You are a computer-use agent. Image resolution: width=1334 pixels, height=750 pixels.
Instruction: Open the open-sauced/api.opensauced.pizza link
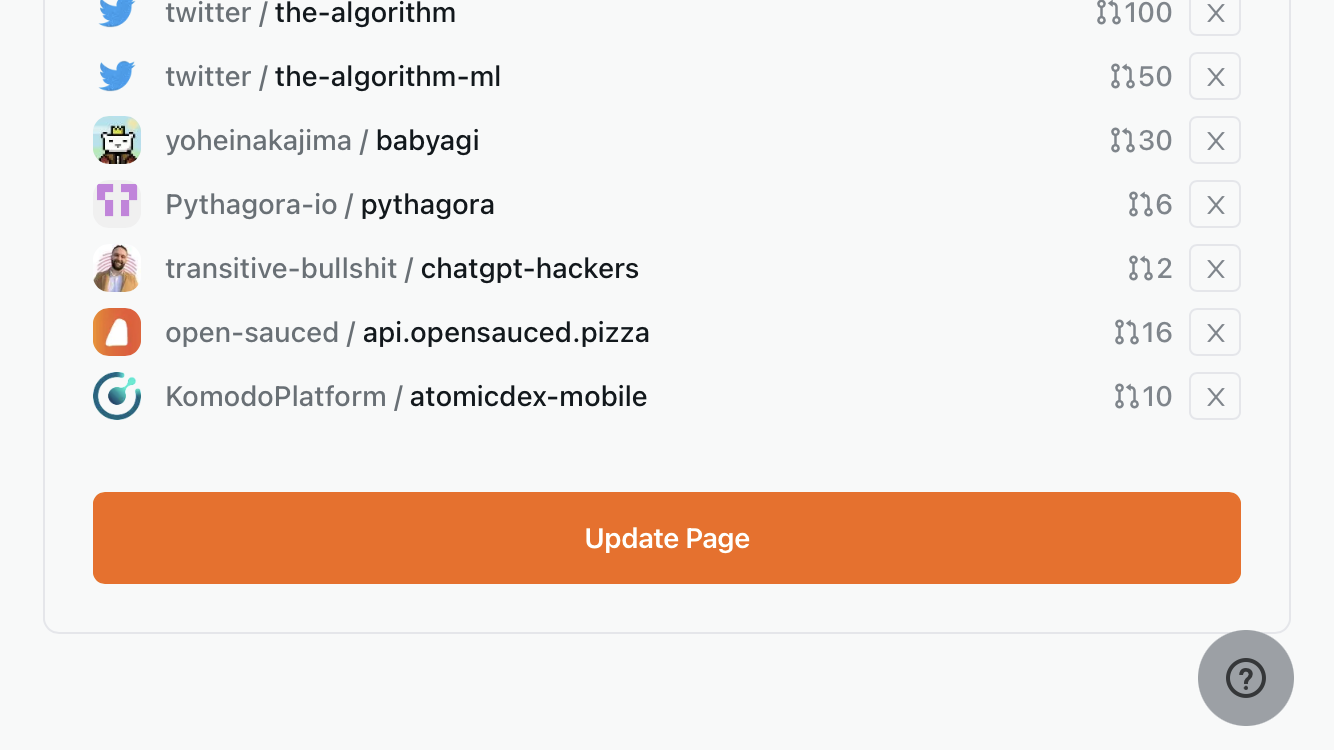pos(407,332)
